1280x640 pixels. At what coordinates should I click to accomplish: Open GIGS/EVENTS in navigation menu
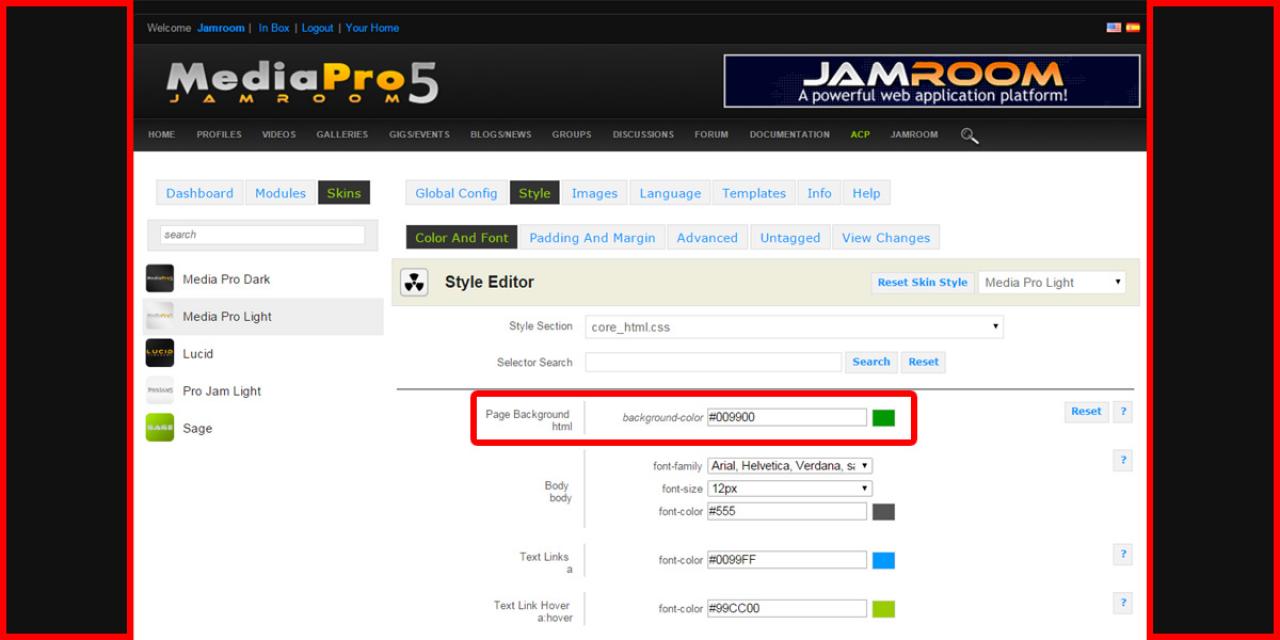419,135
